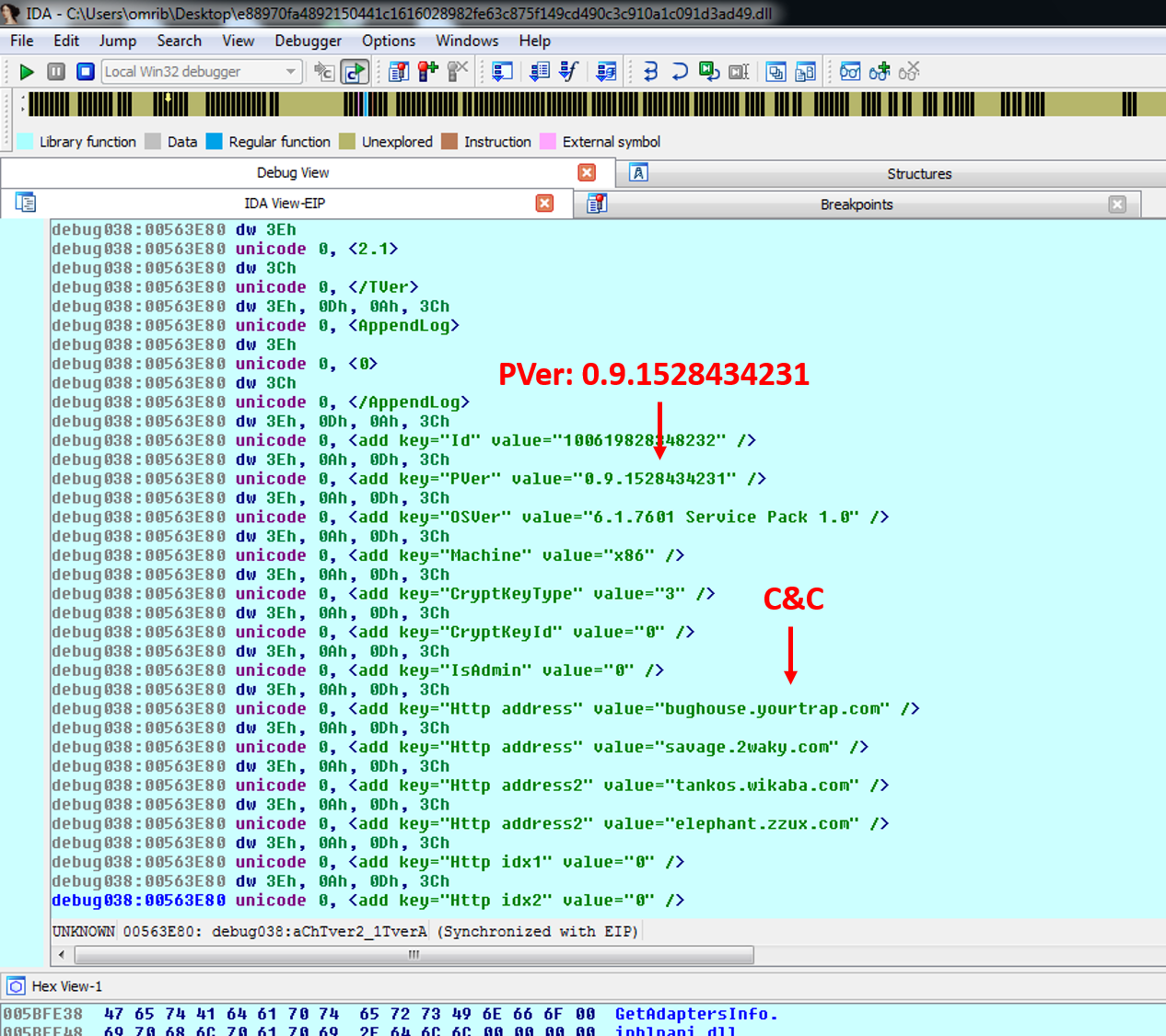The width and height of the screenshot is (1166, 1036).
Task: Click the Unexplored legend color swatch
Action: point(347,141)
